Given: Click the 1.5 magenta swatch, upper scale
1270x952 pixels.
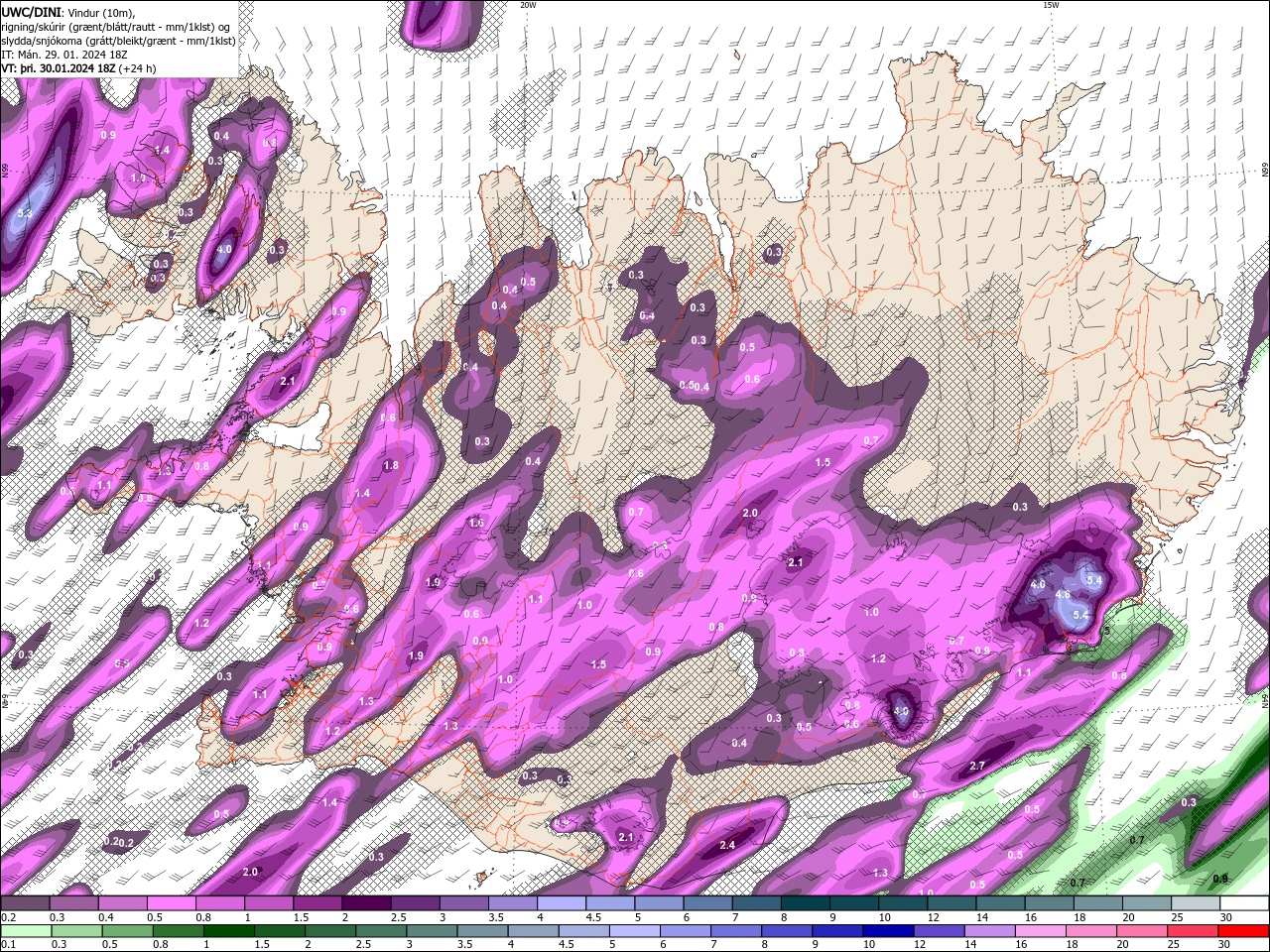Looking at the screenshot, I should tap(317, 903).
